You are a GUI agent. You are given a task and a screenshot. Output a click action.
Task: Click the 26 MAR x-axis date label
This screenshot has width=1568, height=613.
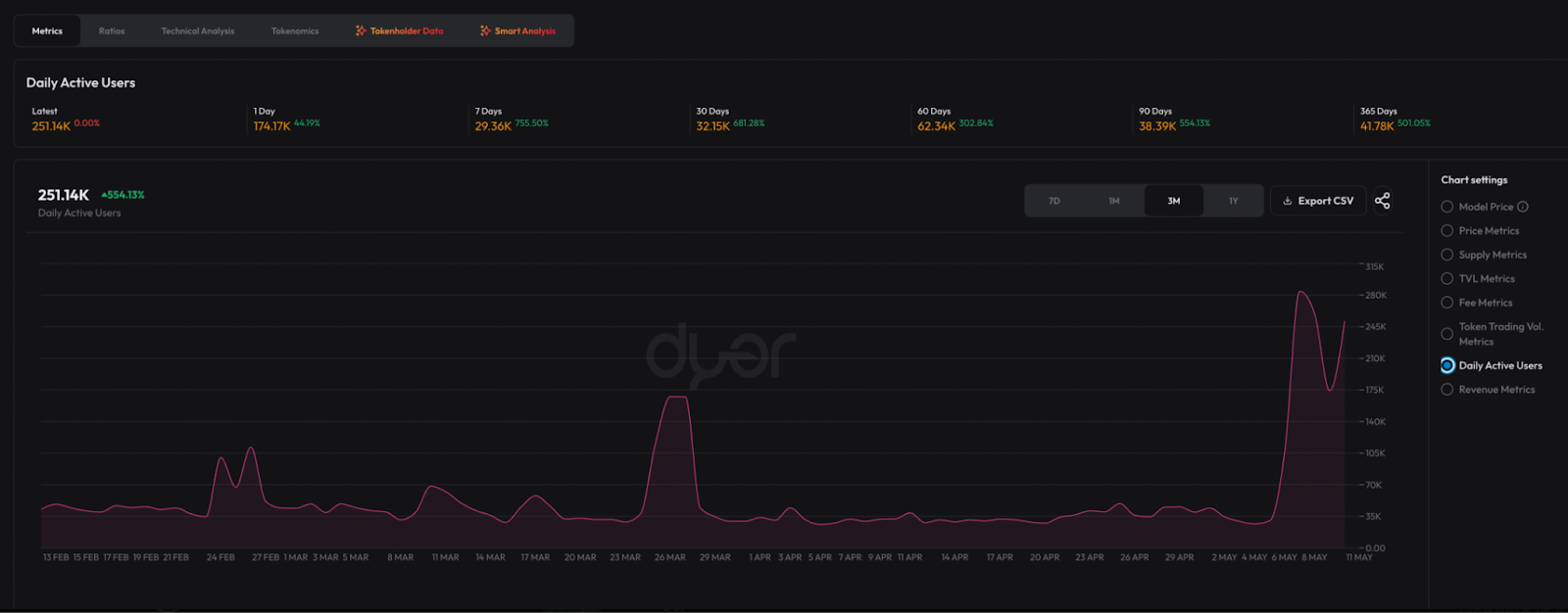pyautogui.click(x=670, y=557)
